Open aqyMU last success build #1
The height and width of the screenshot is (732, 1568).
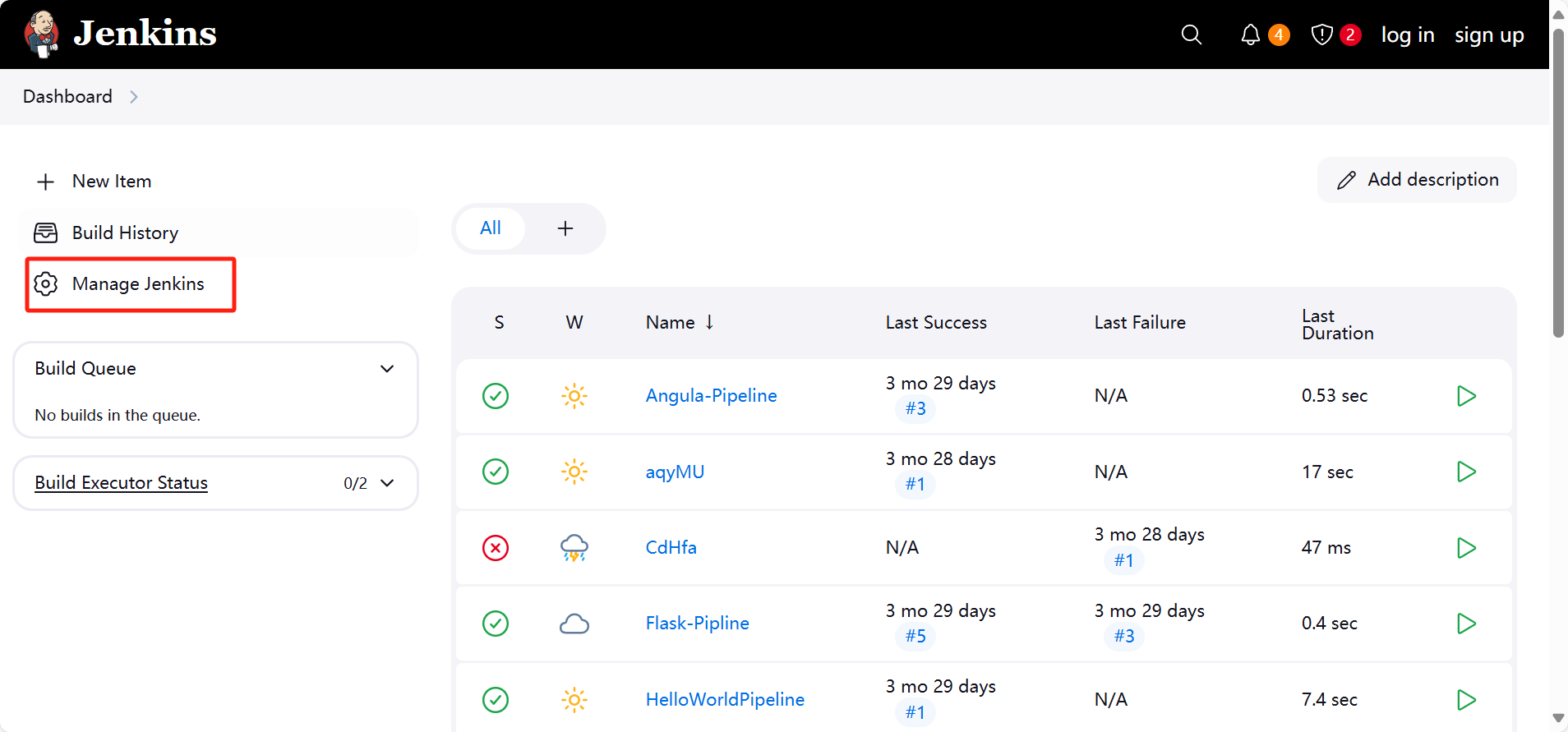click(915, 484)
